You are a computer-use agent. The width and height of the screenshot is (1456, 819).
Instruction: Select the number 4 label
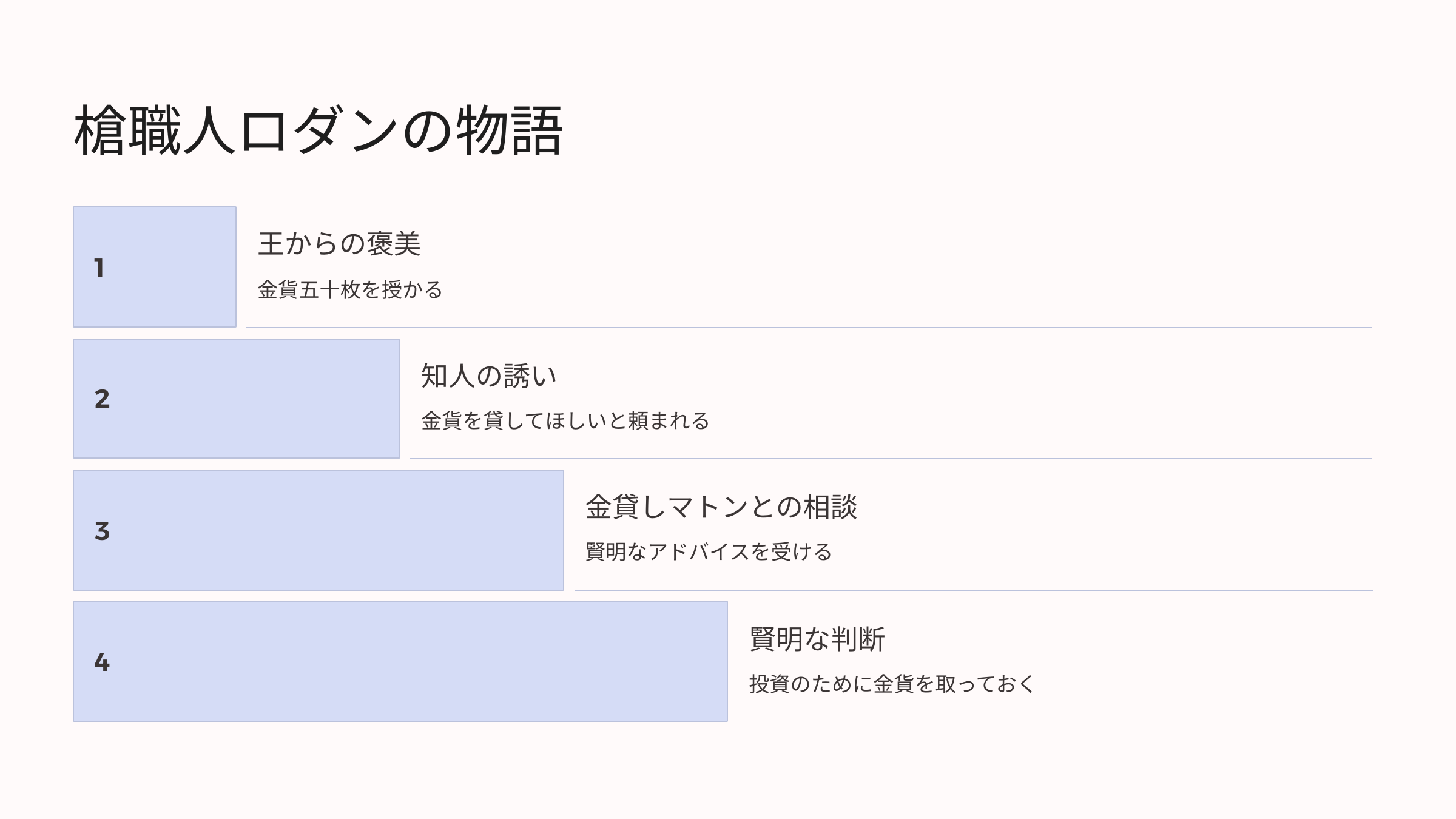point(102,662)
